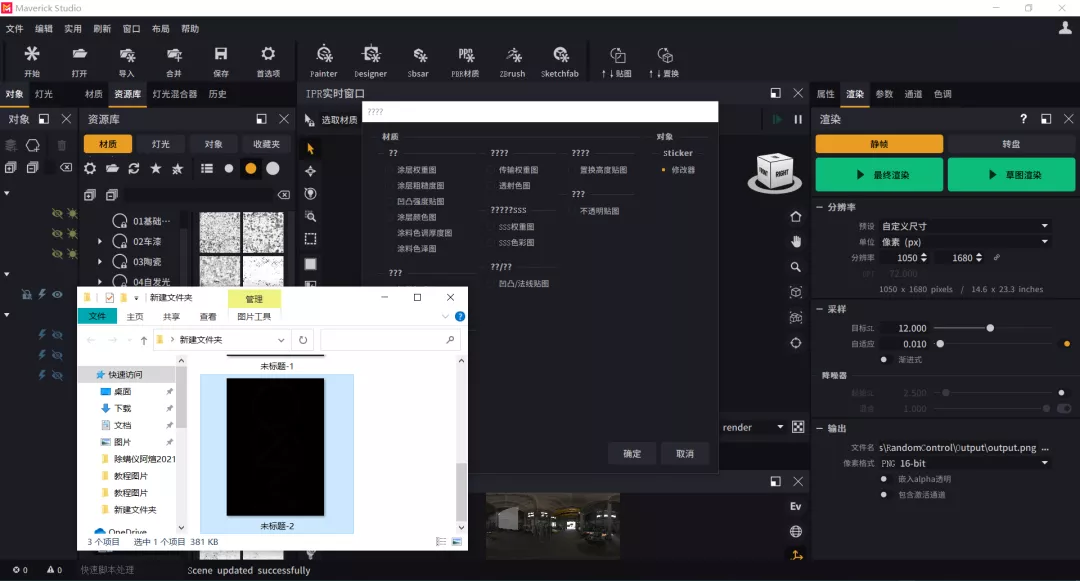Save the scene with the 保存 icon

(x=220, y=54)
